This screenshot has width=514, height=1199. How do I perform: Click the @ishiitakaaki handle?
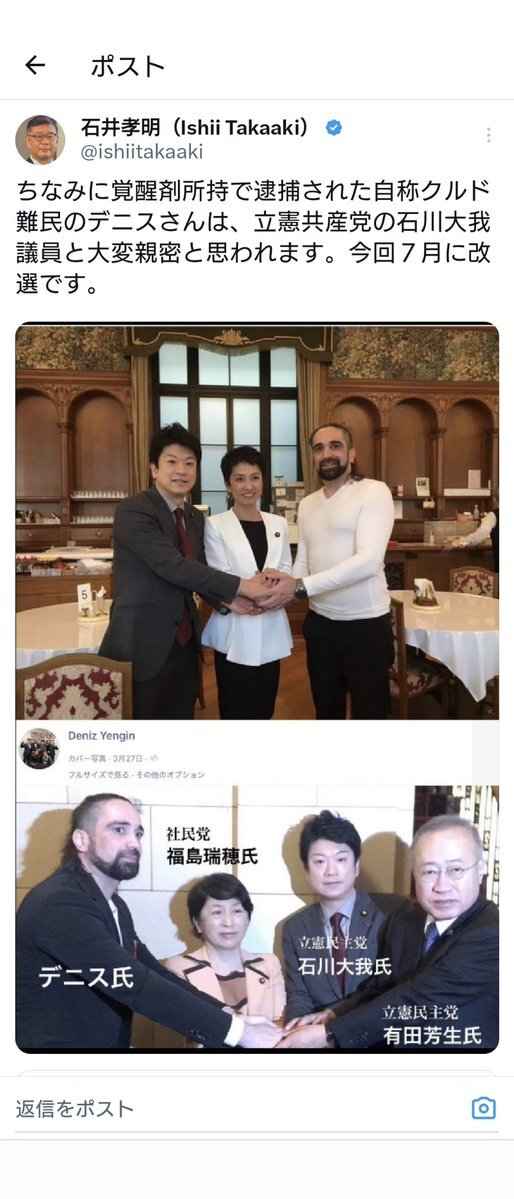[x=142, y=152]
